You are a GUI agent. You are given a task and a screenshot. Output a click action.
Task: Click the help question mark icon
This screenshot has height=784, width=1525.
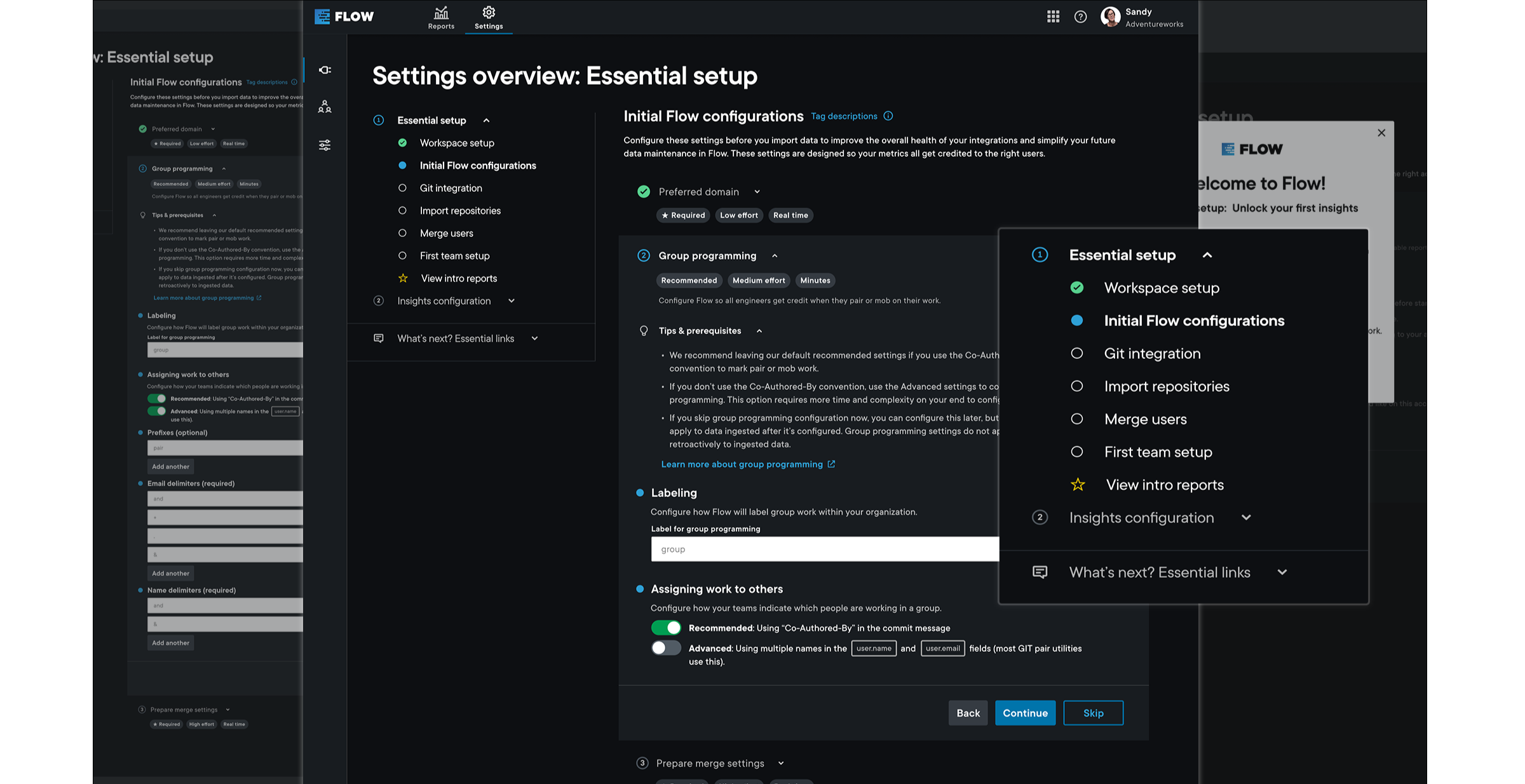click(1080, 17)
